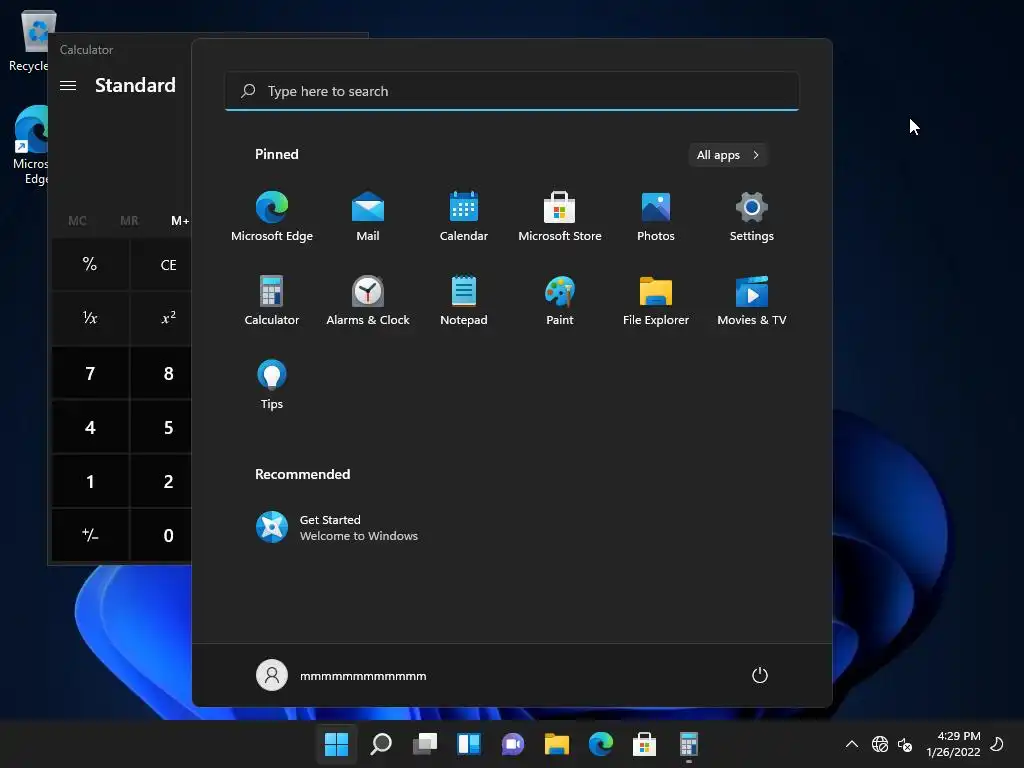Open the Calendar app

[x=464, y=216]
